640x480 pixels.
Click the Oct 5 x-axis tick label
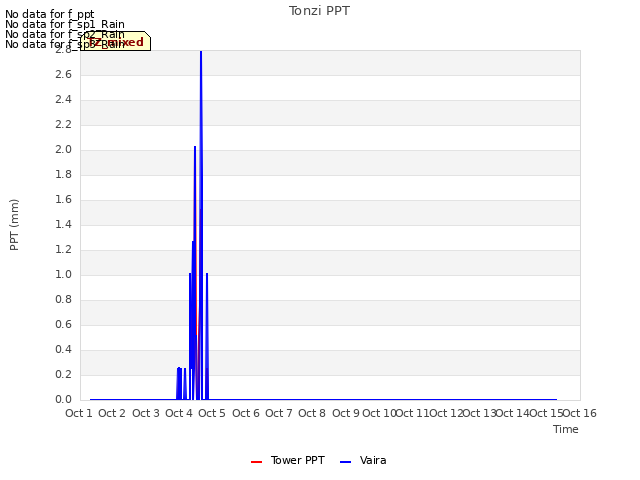point(212,413)
